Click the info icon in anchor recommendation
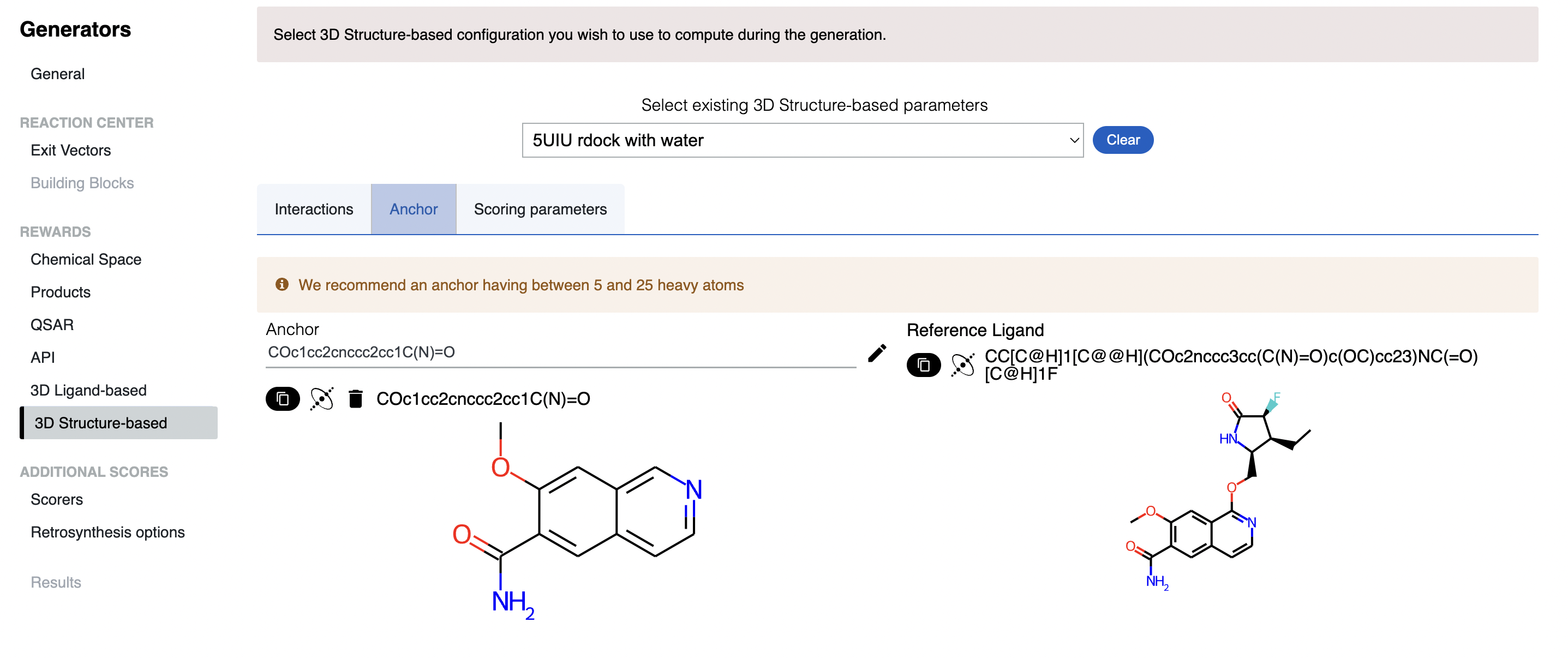The image size is (1568, 658). (x=282, y=284)
